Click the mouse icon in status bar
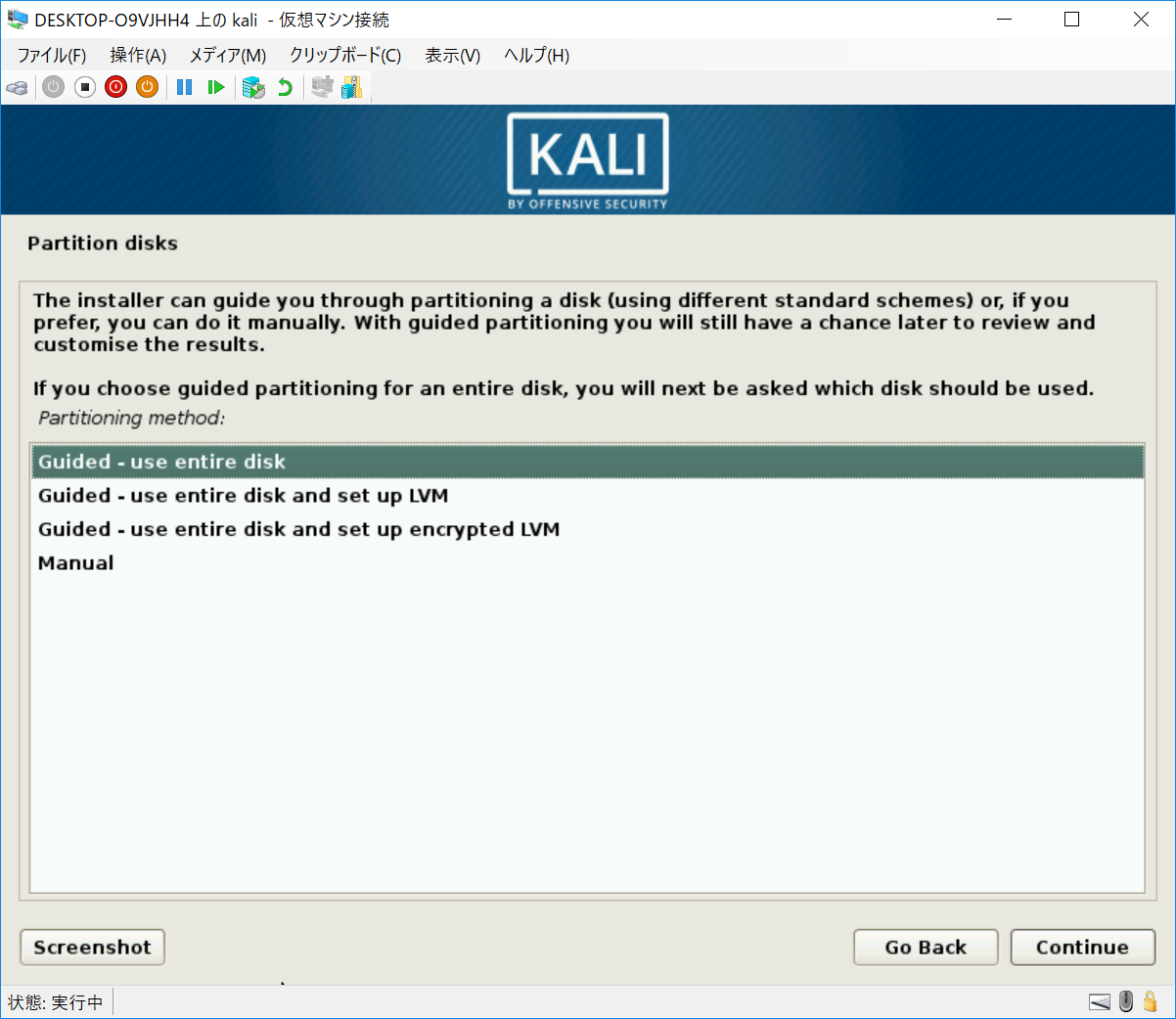Image resolution: width=1176 pixels, height=1019 pixels. (x=1126, y=1001)
